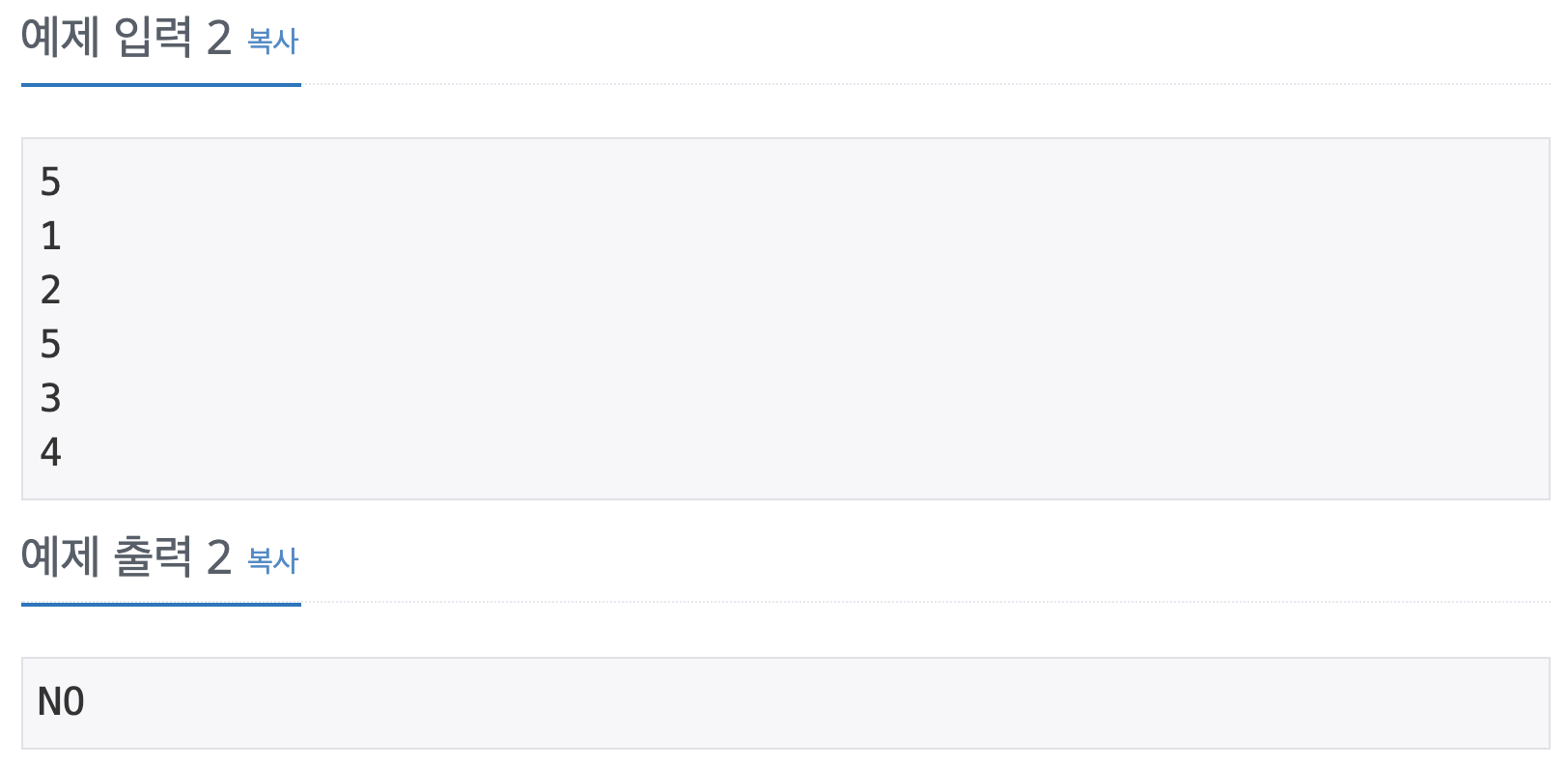
Task: Click the digit 2 in 예제 출력 heading
Action: pos(219,558)
